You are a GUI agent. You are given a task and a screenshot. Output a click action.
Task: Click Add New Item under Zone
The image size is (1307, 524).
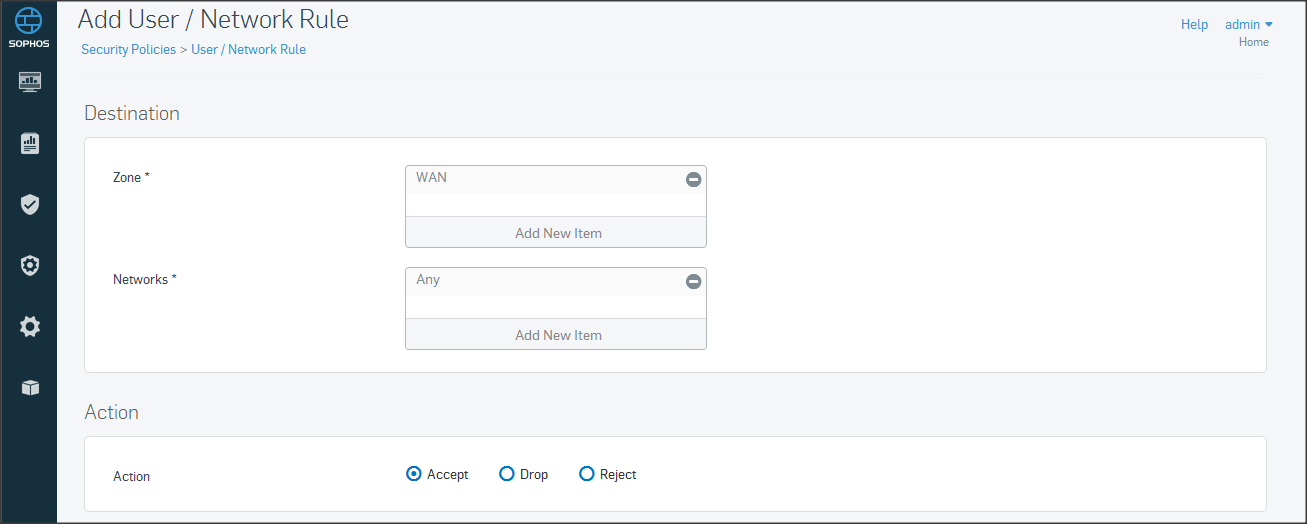point(557,233)
